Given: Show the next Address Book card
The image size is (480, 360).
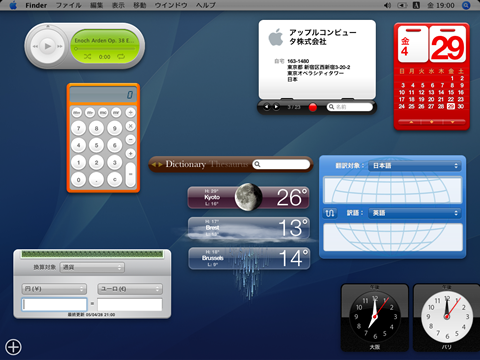Looking at the screenshot, I should coord(276,107).
